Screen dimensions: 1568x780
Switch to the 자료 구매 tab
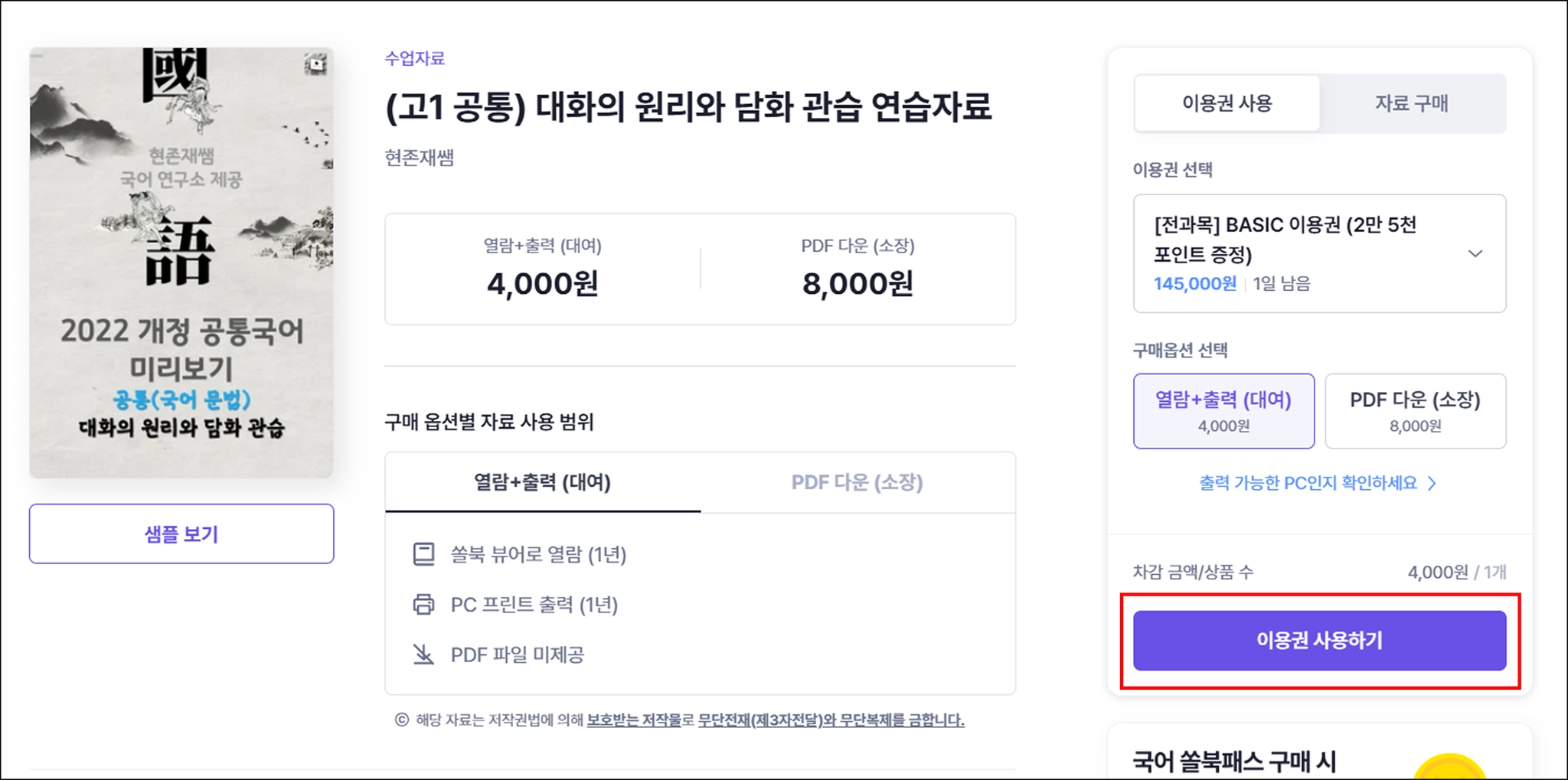point(1412,103)
